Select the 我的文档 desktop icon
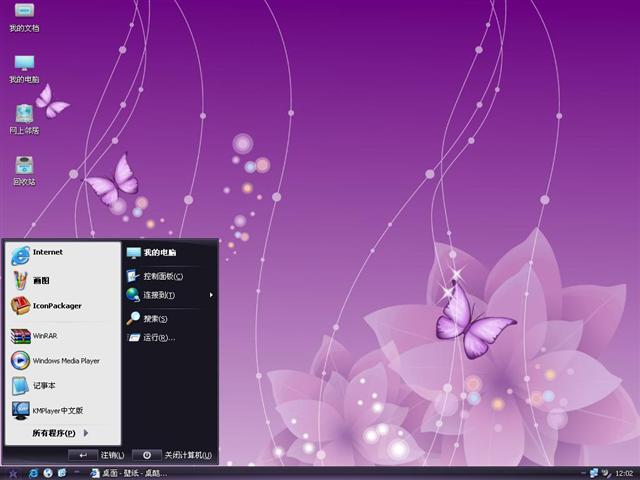 tap(24, 15)
